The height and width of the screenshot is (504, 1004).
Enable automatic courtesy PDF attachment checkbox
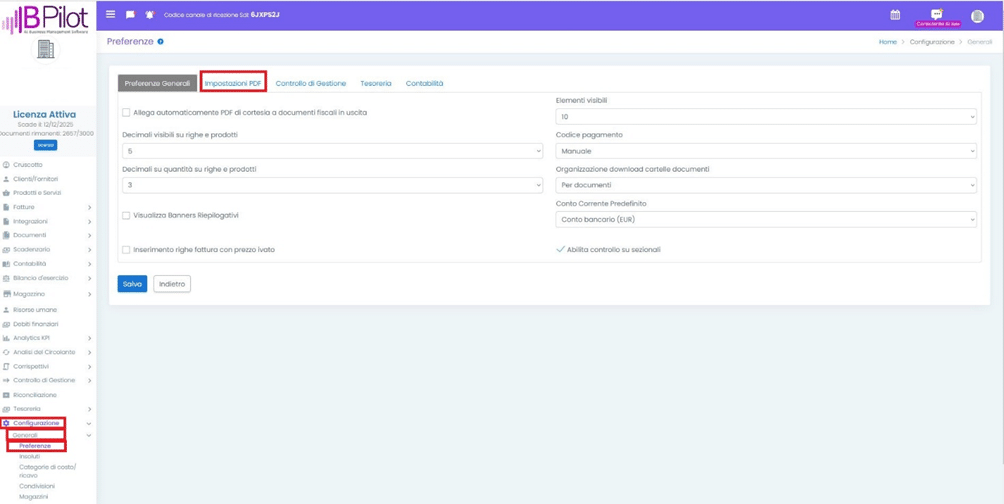(126, 113)
